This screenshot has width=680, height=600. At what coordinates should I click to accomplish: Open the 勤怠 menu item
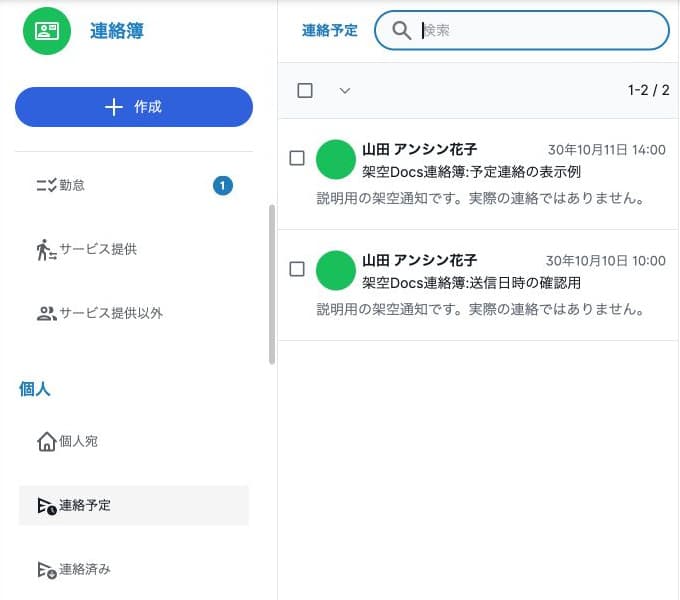(x=134, y=185)
